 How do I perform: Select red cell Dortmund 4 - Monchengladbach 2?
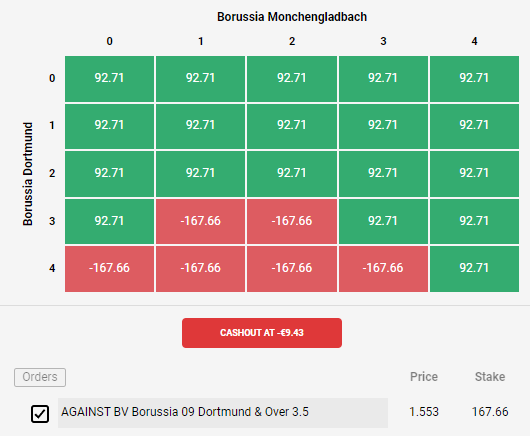pos(292,269)
